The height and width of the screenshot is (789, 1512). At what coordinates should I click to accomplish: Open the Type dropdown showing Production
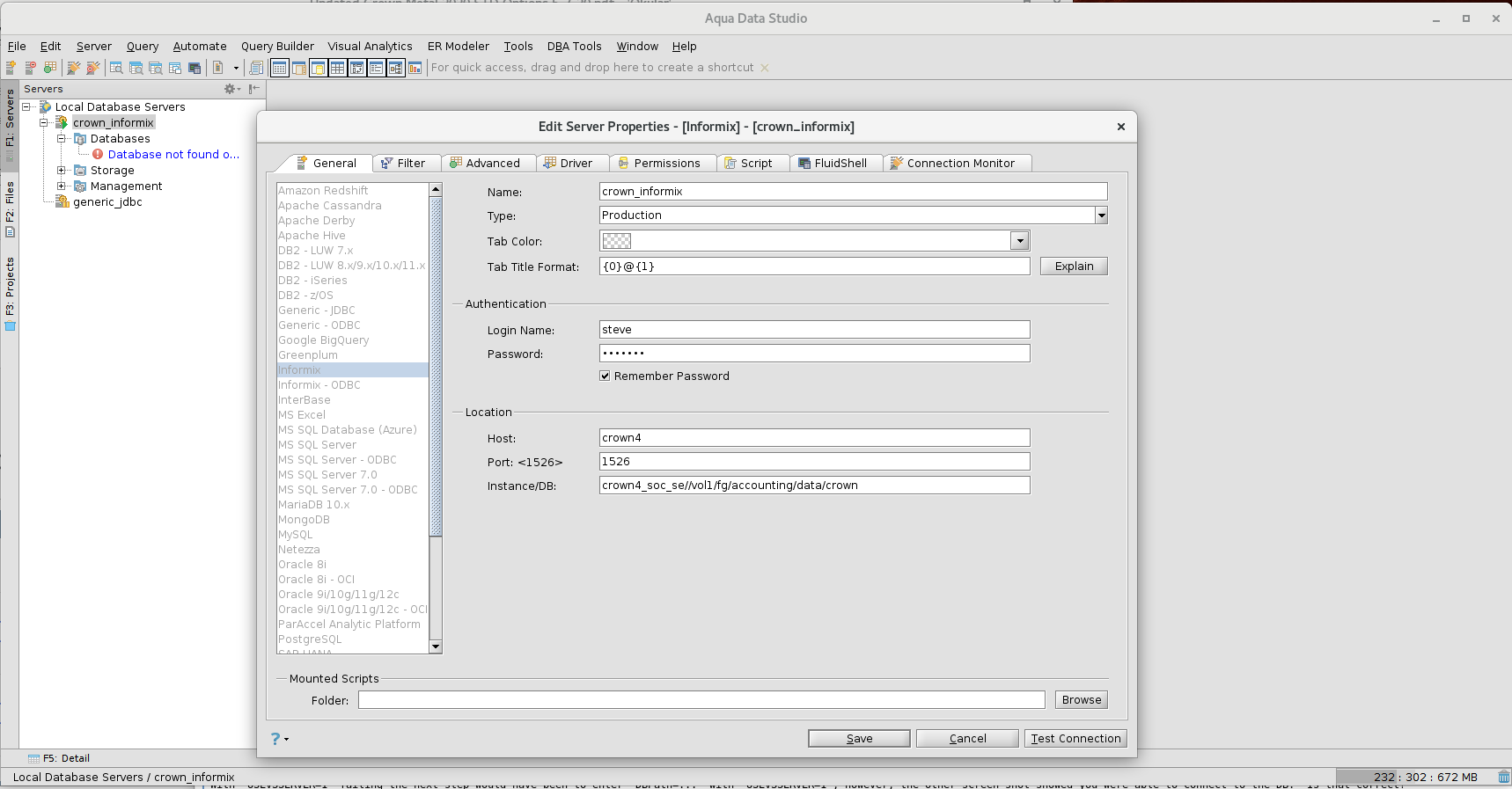tap(1101, 216)
